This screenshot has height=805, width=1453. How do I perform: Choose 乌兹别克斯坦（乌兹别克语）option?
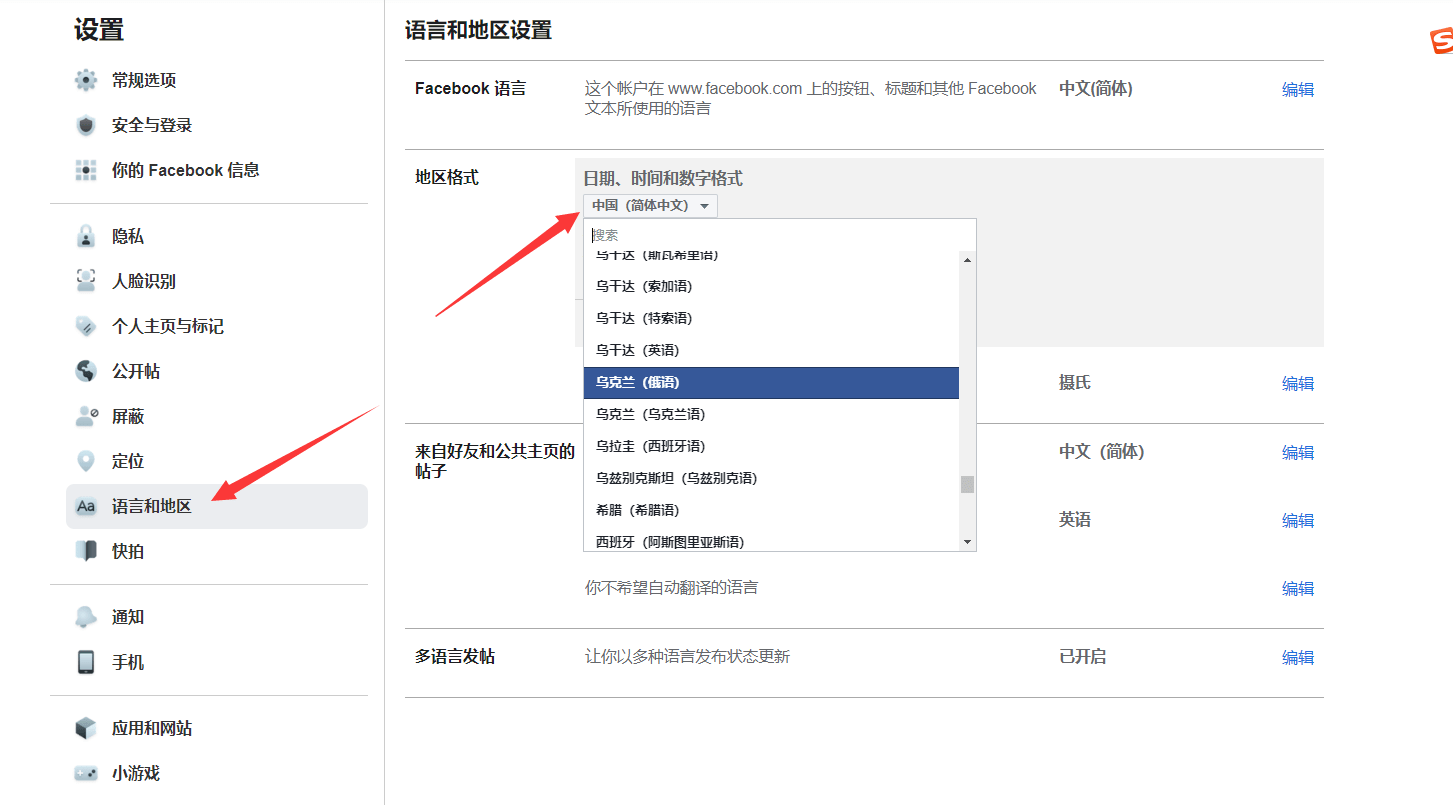click(771, 478)
